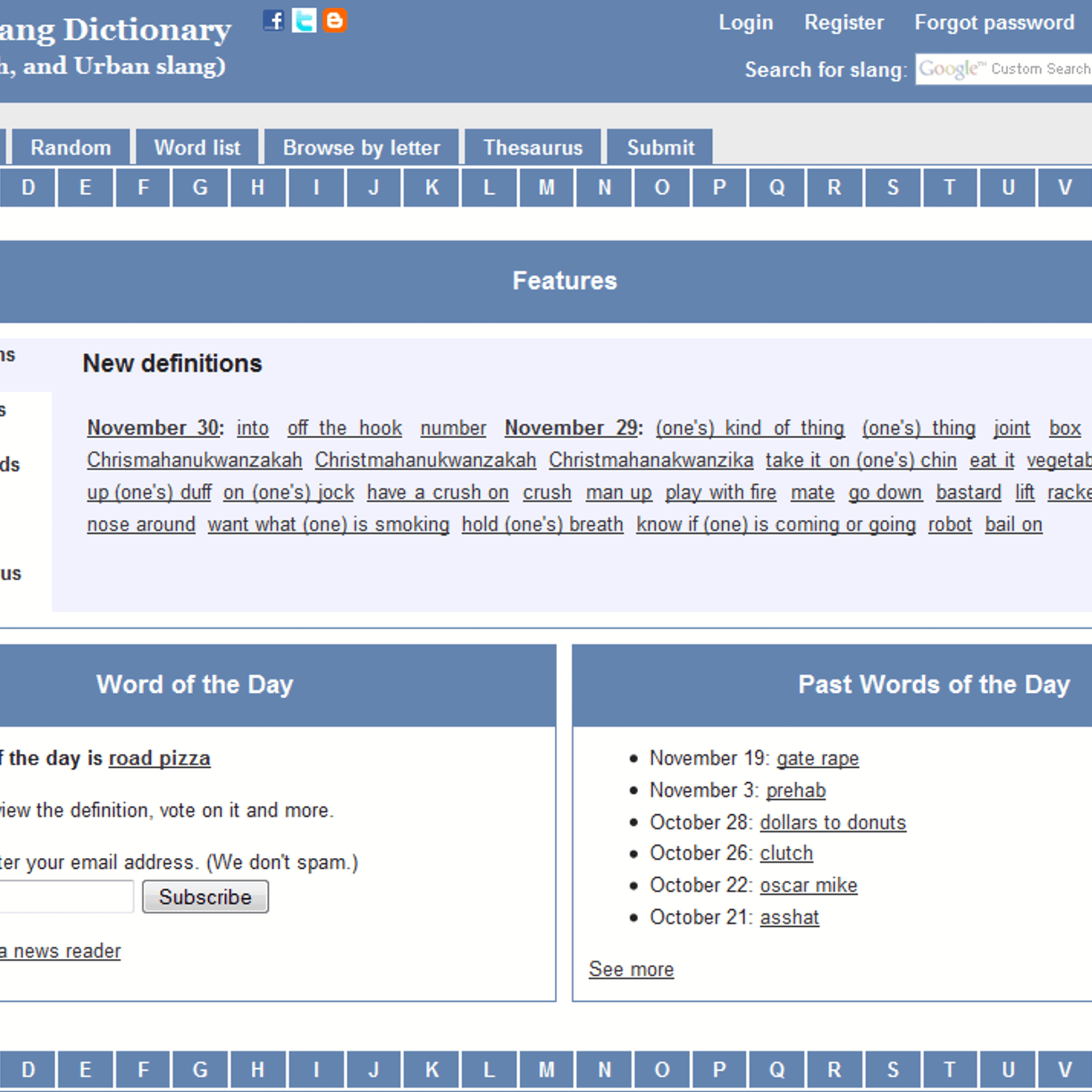This screenshot has width=1092, height=1092.
Task: Open definition for 'man up'
Action: 618,492
